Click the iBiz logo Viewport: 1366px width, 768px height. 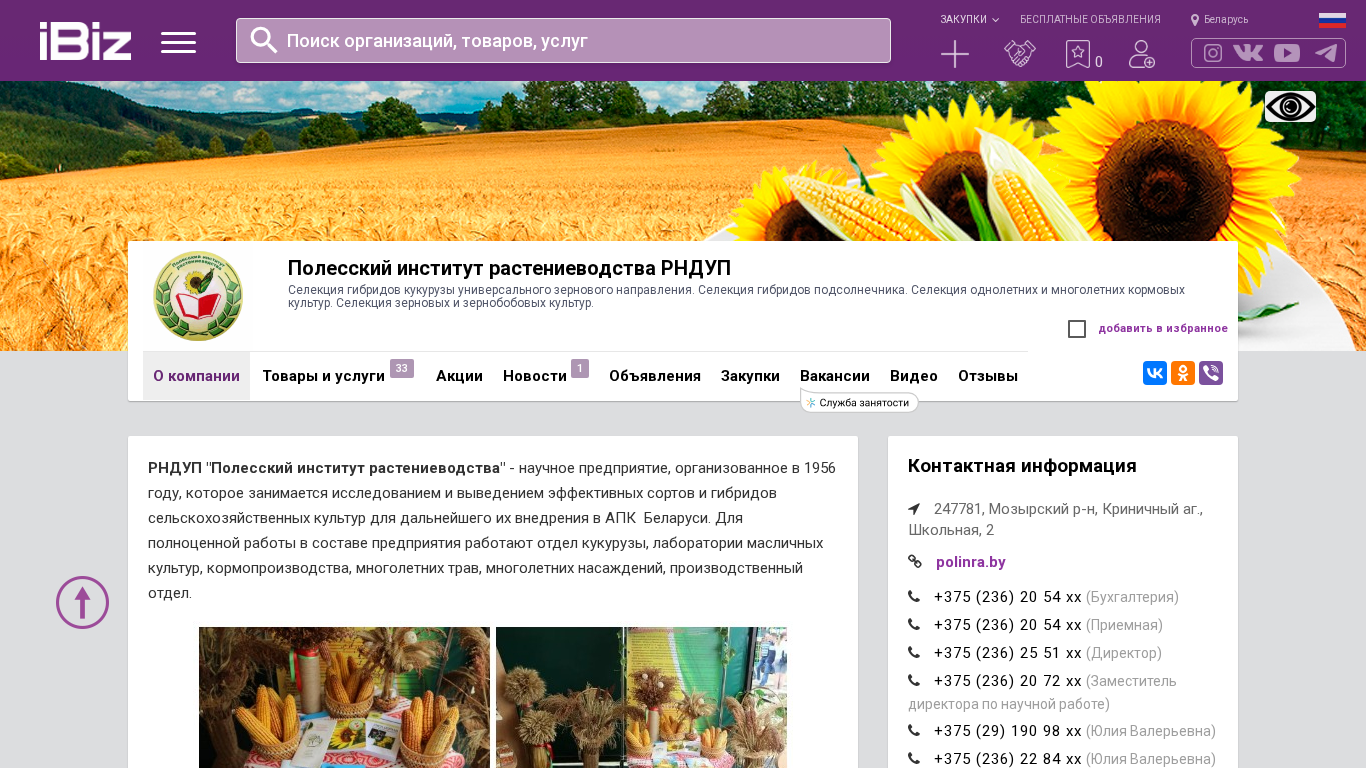[x=85, y=41]
